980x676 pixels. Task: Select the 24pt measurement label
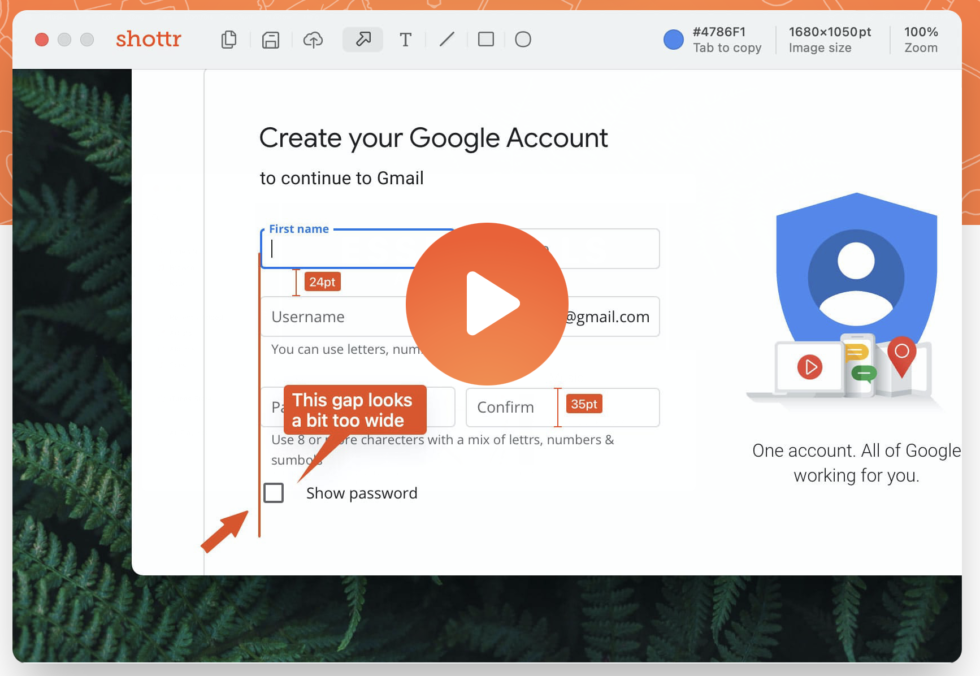(322, 282)
